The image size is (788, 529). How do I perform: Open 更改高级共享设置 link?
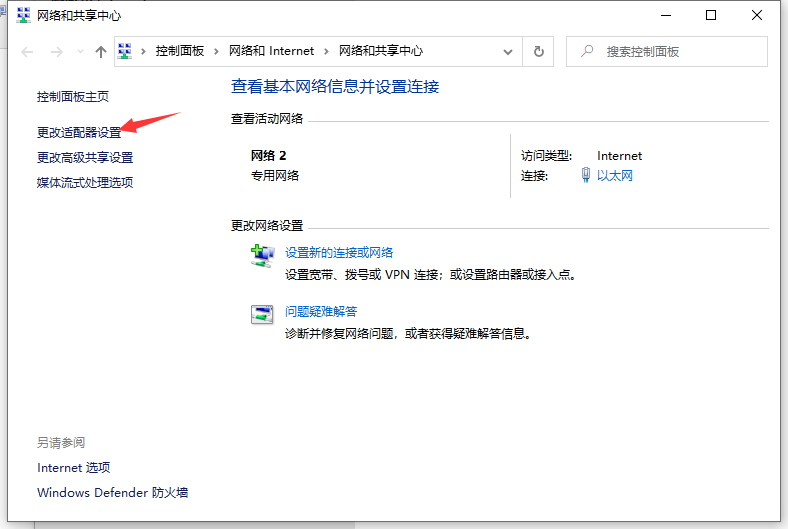click(x=85, y=157)
